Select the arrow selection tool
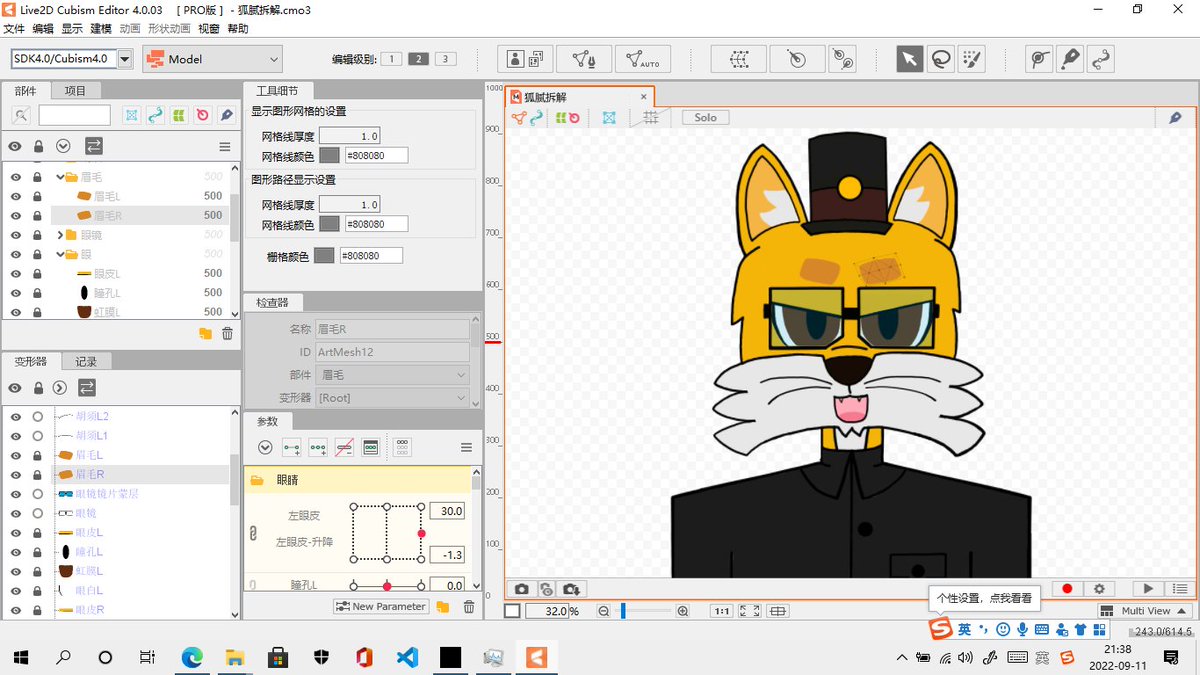Screen dimensions: 1200x675 [x=909, y=59]
